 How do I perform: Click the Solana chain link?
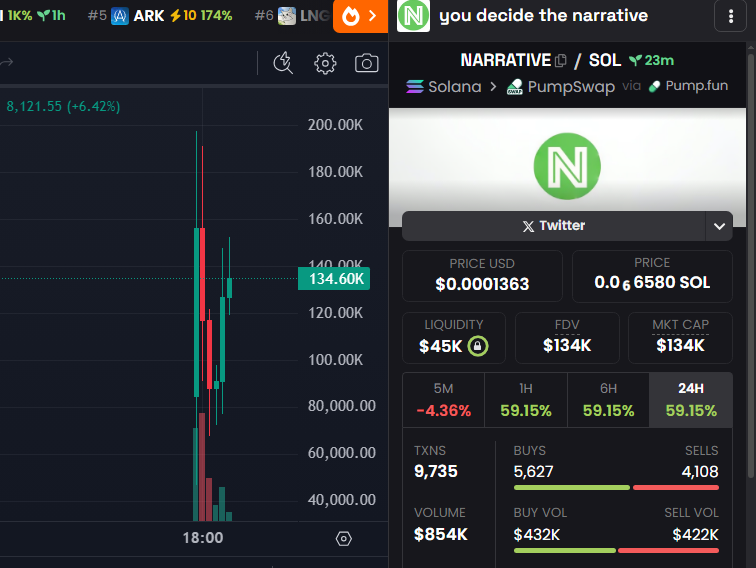tap(444, 87)
